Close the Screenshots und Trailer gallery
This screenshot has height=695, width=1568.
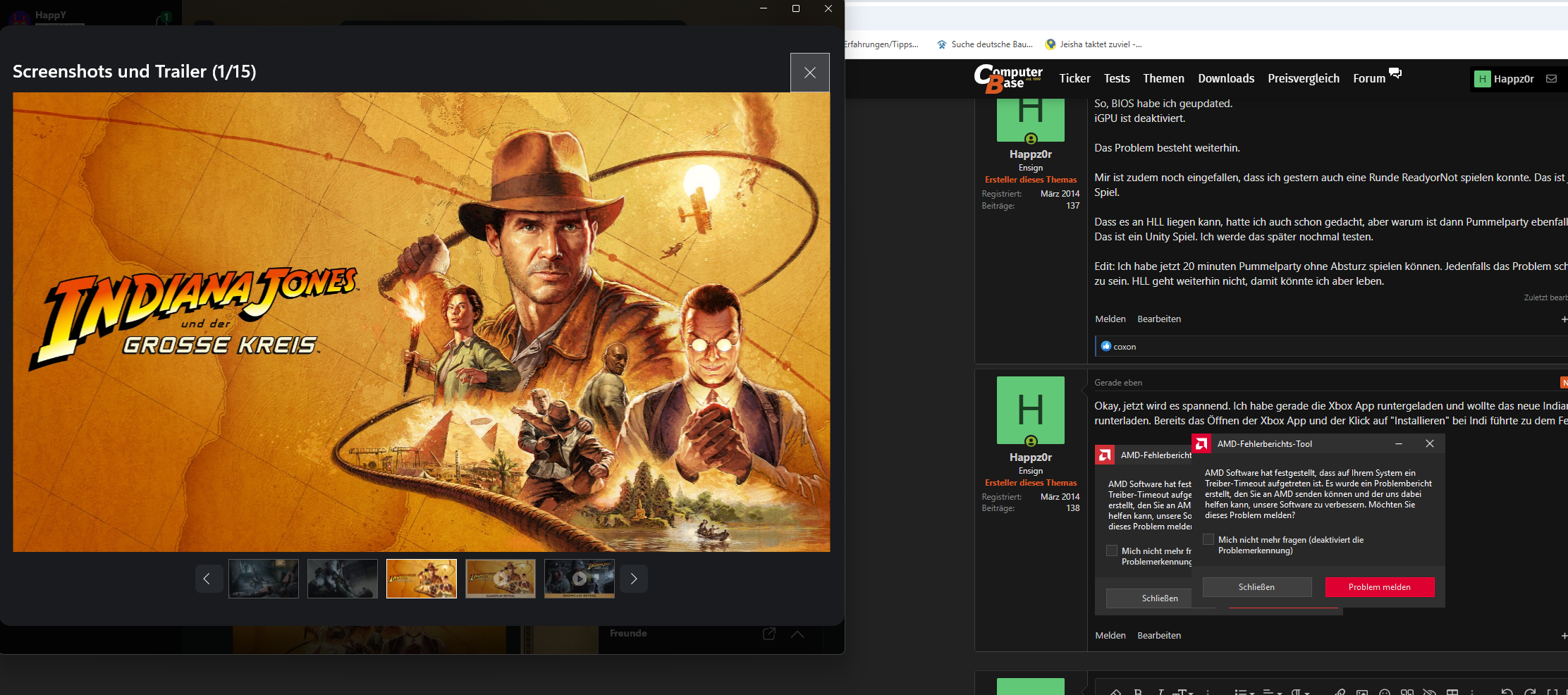click(x=809, y=73)
